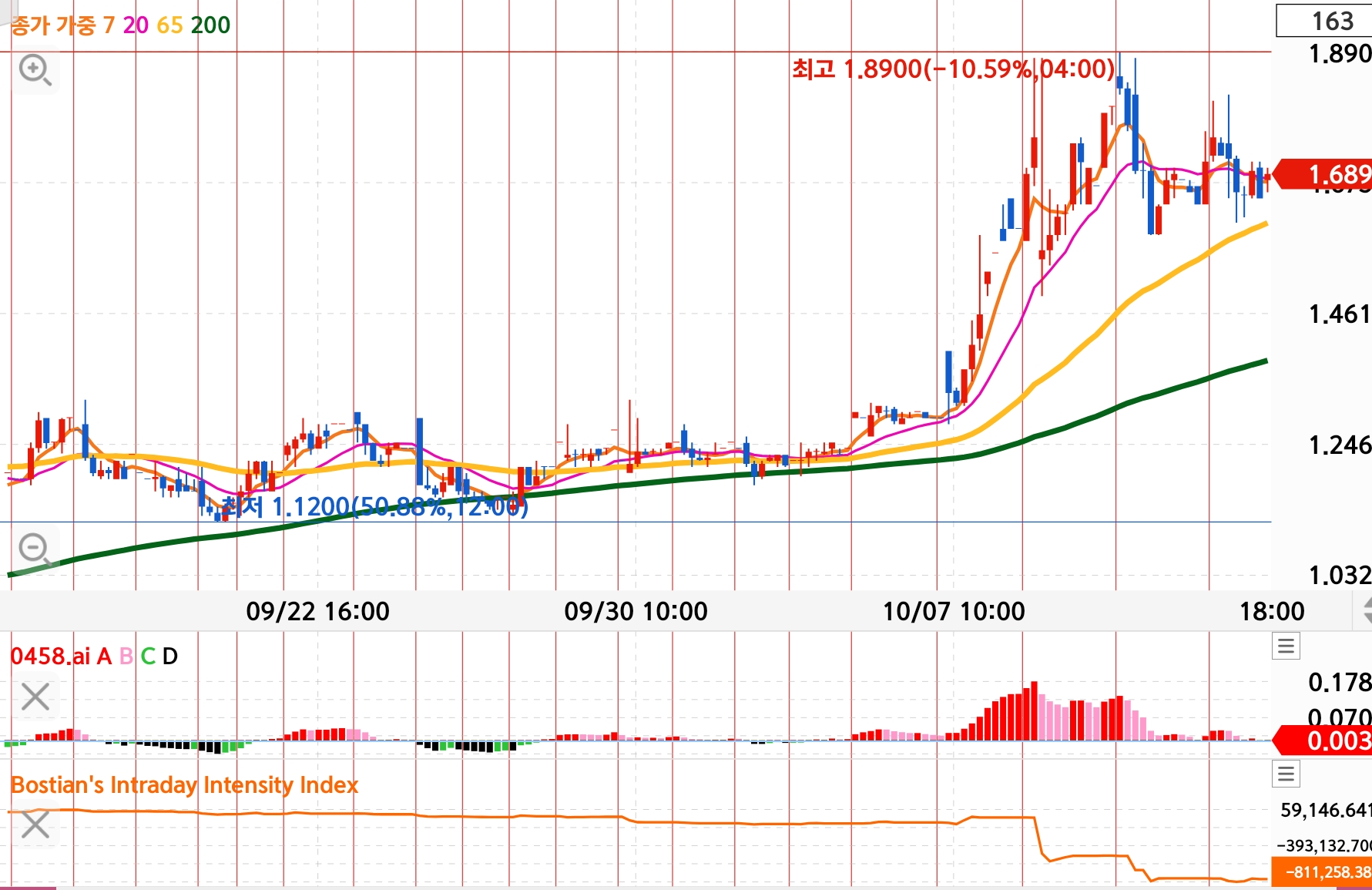
Task: Click the -811,258.38 intensity value tag
Action: 1321,872
